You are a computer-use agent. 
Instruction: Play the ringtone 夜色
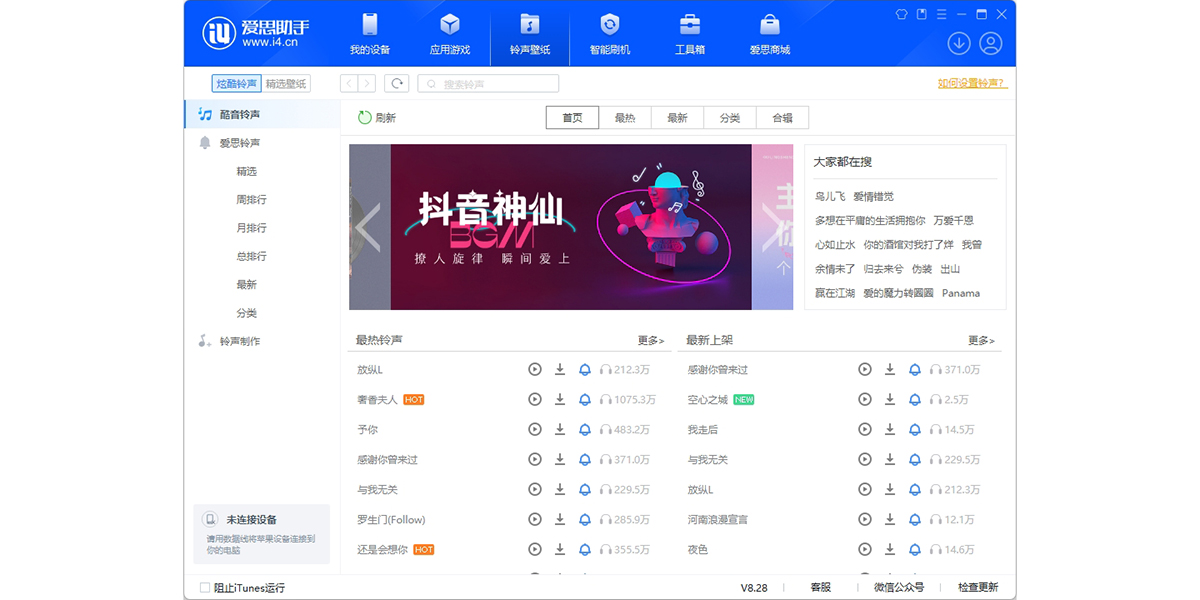click(x=865, y=550)
